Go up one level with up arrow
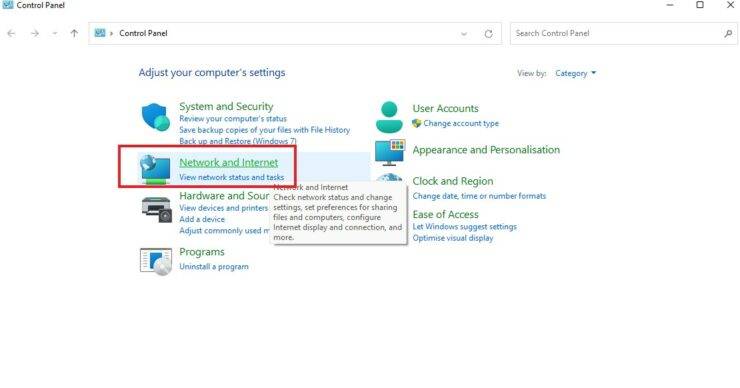Viewport: 740px width, 388px height. 74,34
